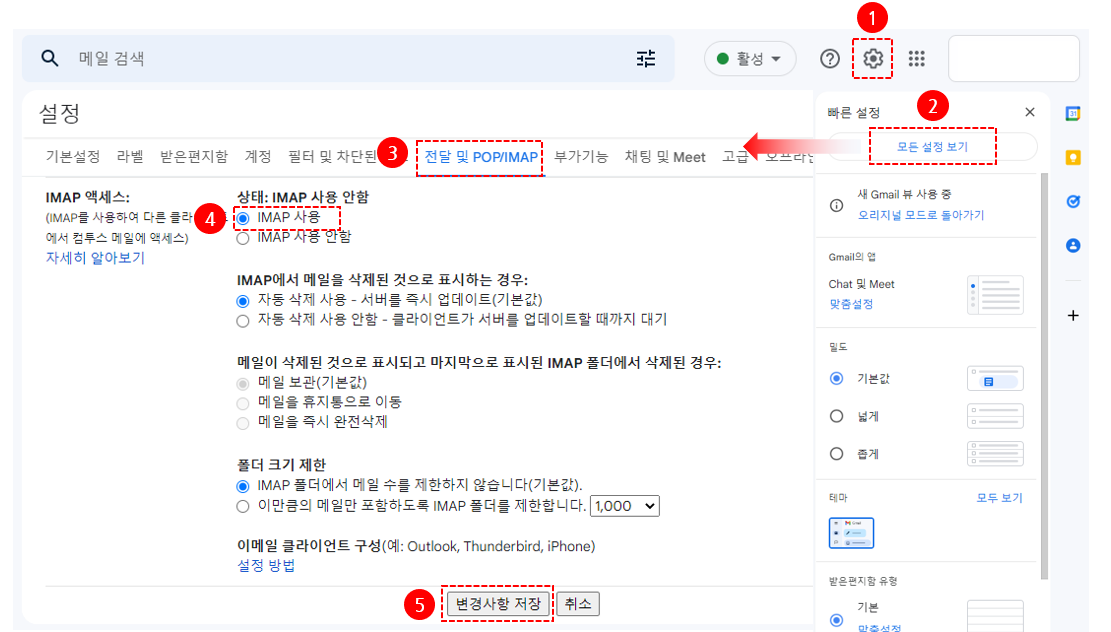The image size is (1111, 632).
Task: Open Contacts in side panel
Action: coord(1073,244)
